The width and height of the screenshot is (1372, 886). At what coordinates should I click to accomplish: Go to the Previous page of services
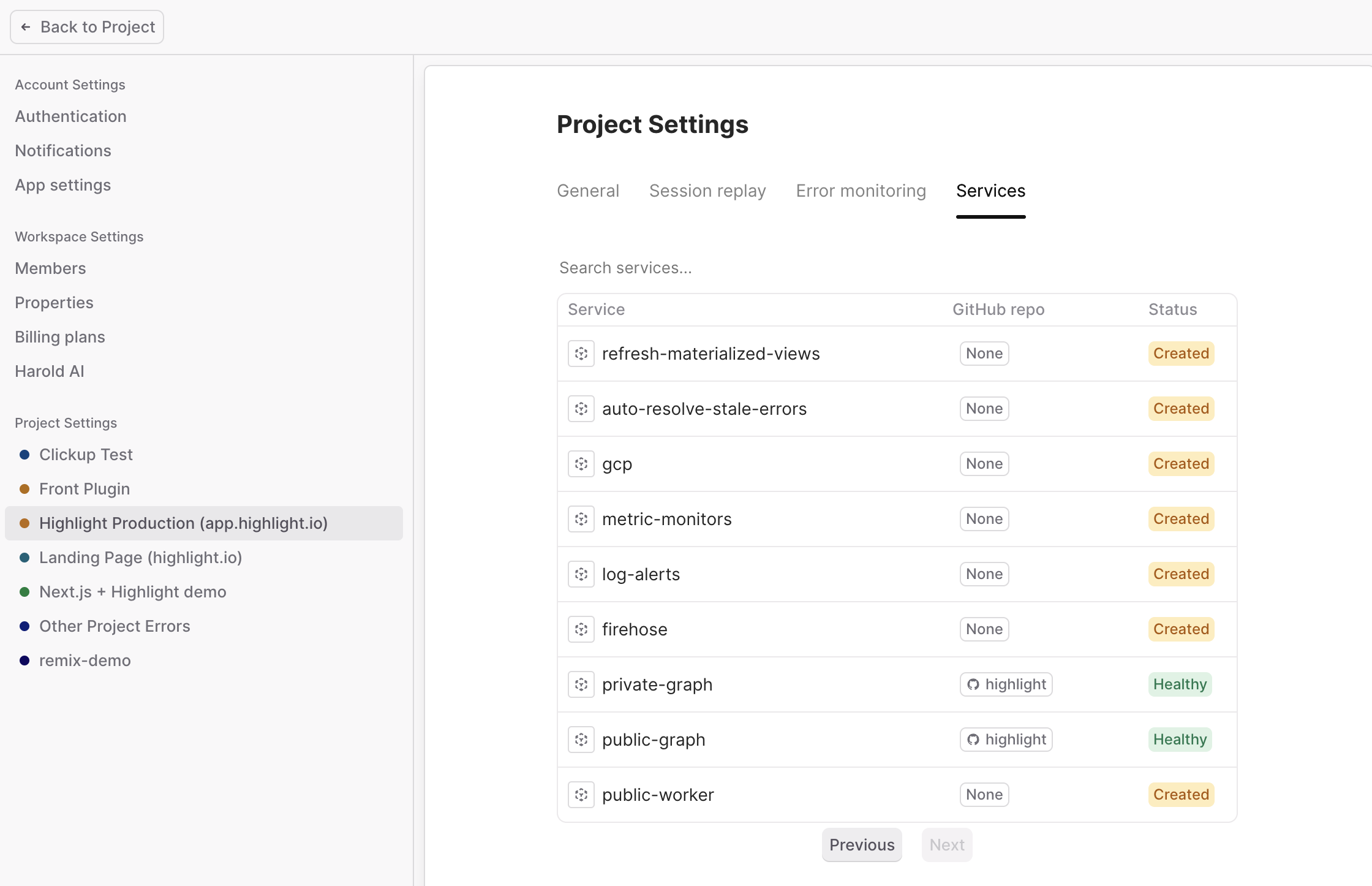(x=861, y=845)
